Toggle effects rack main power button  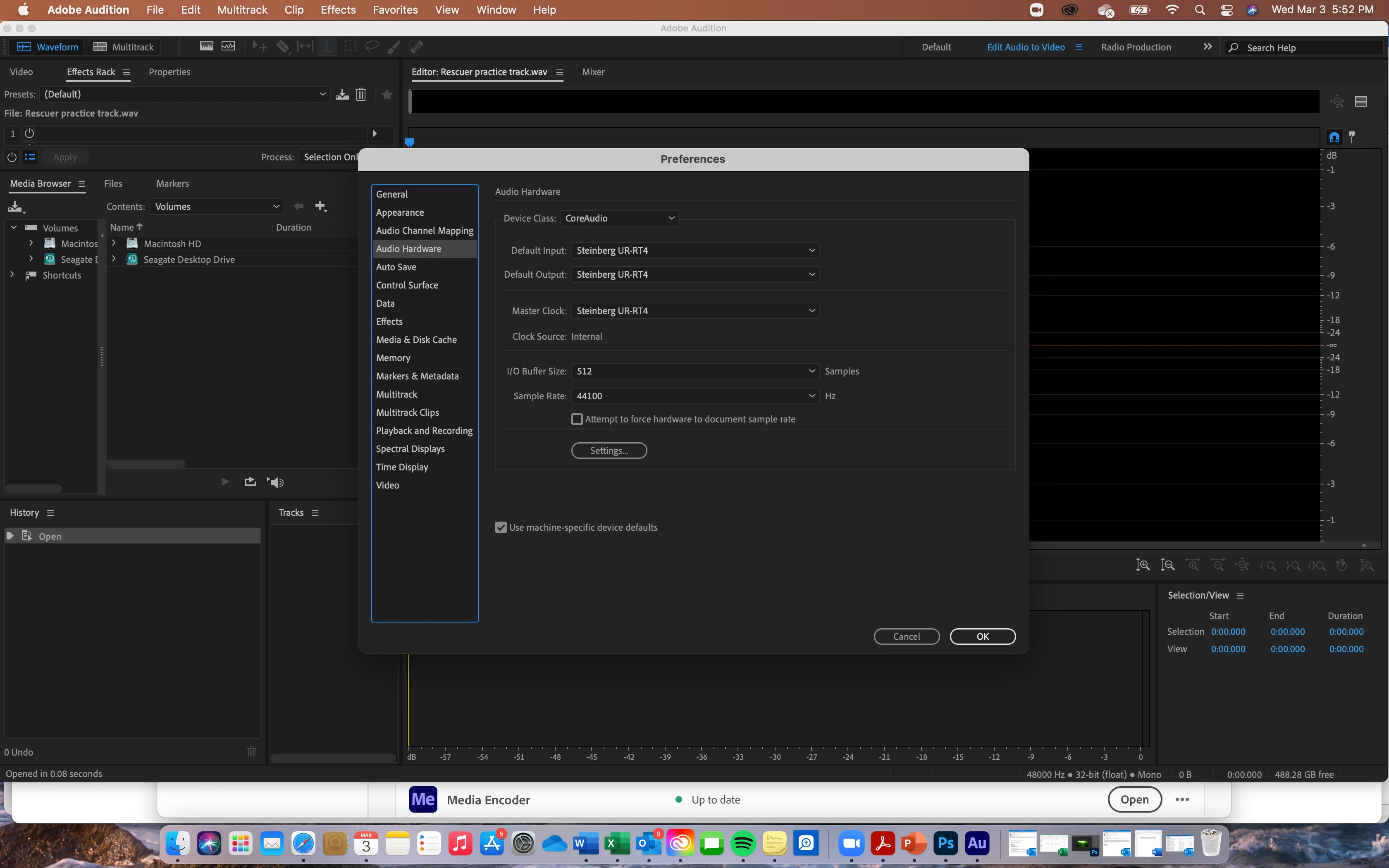pyautogui.click(x=12, y=157)
